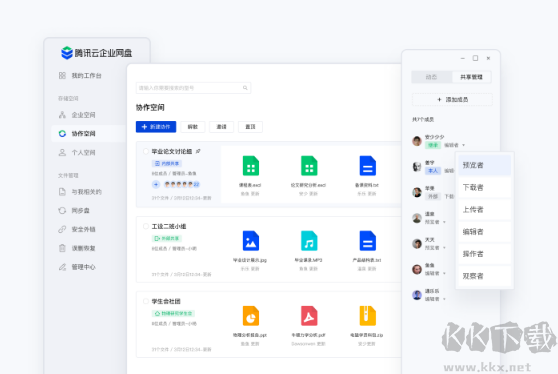558x374 pixels.
Task: Open 管理中心 management center icon
Action: tap(62, 267)
